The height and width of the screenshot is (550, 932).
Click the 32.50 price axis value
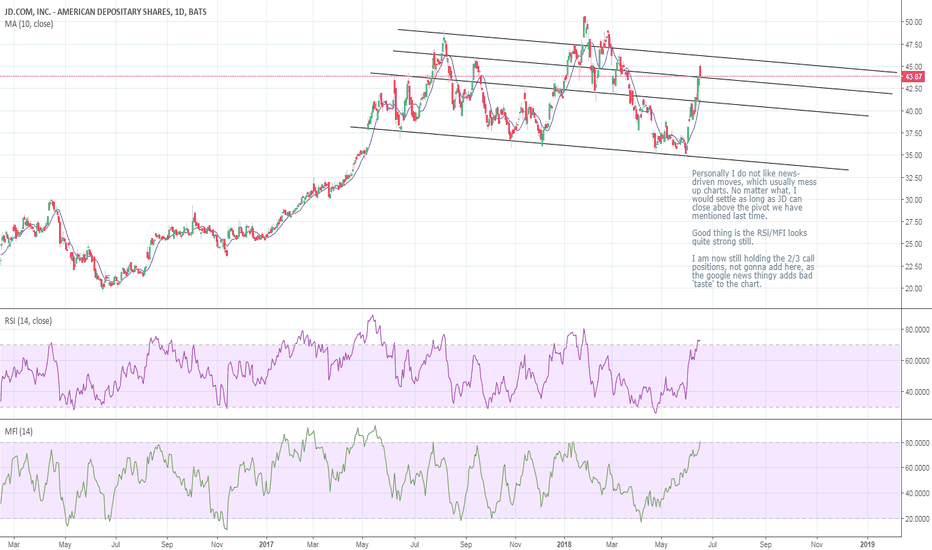click(914, 178)
